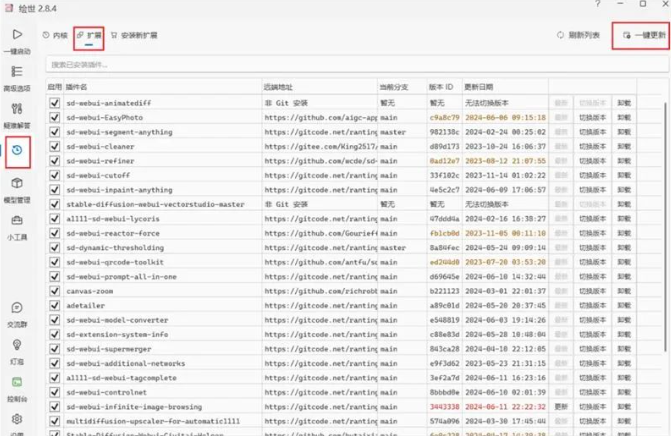Open the settings gear in sidebar
Viewport: 671px width, 436px height.
[17, 419]
